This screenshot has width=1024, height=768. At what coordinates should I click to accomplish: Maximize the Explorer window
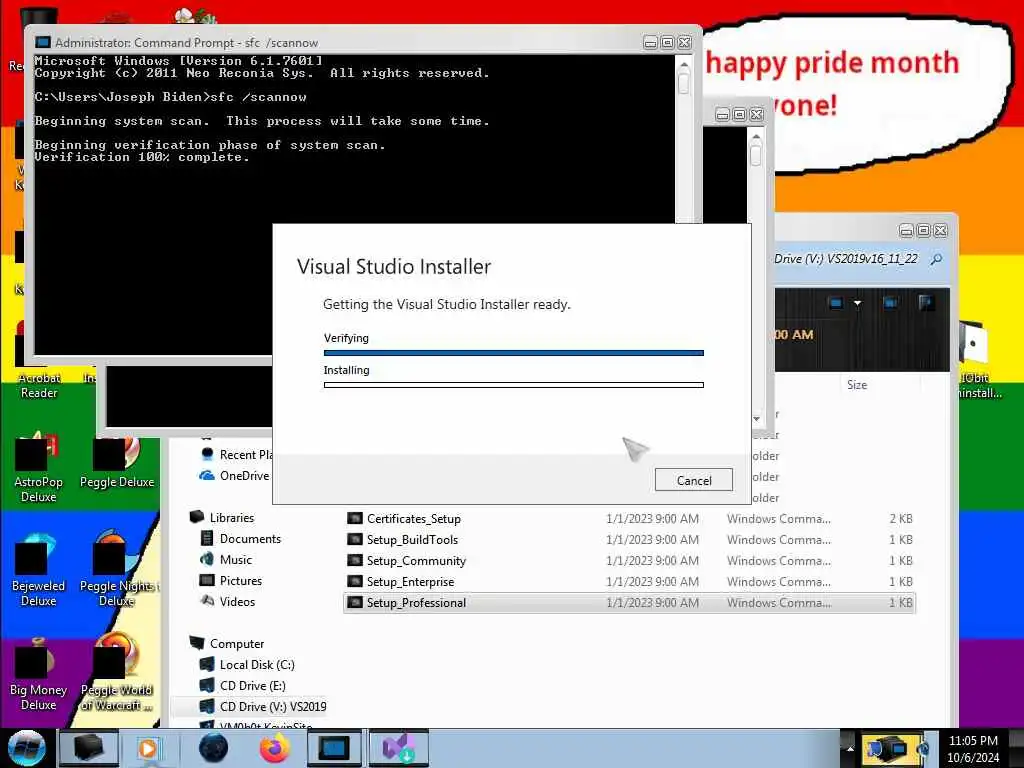pos(923,231)
